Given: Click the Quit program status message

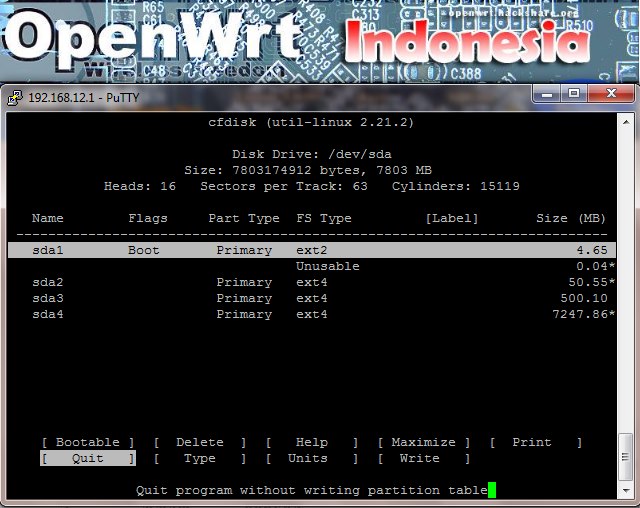Looking at the screenshot, I should [312, 490].
